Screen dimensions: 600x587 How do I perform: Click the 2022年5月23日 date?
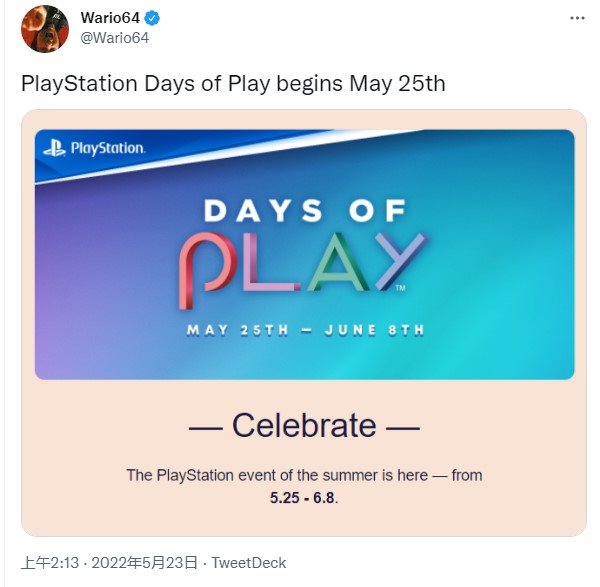tap(145, 563)
